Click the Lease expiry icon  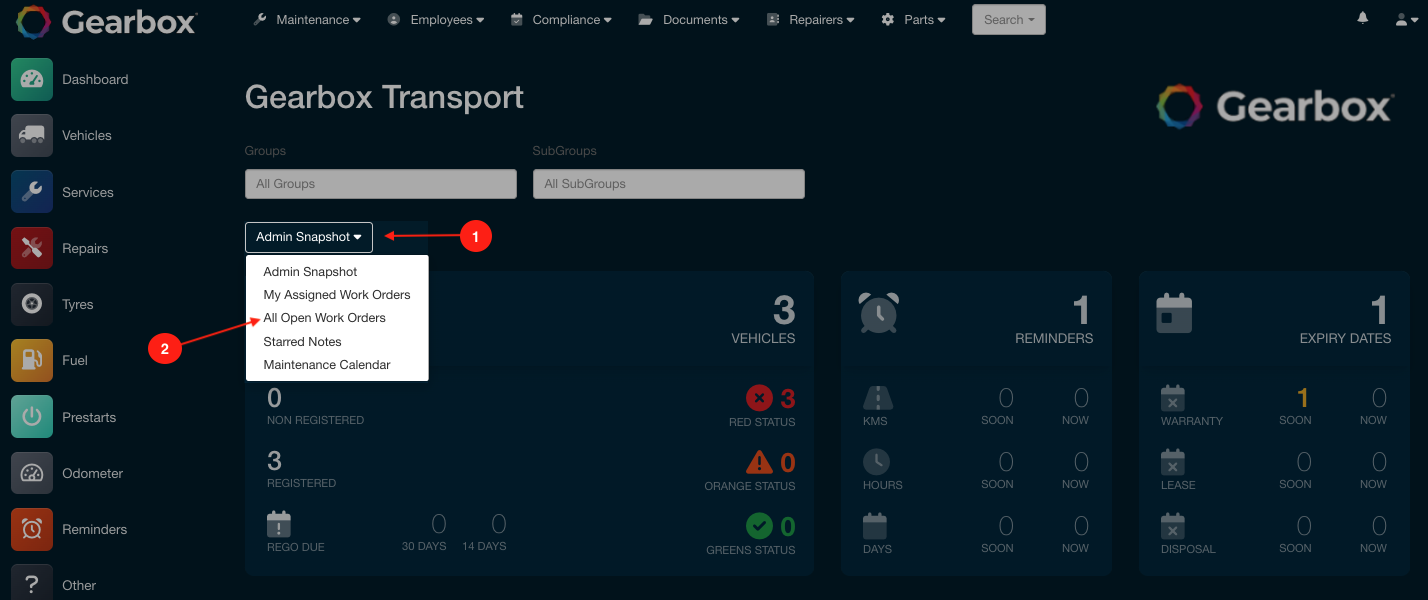click(x=1173, y=461)
